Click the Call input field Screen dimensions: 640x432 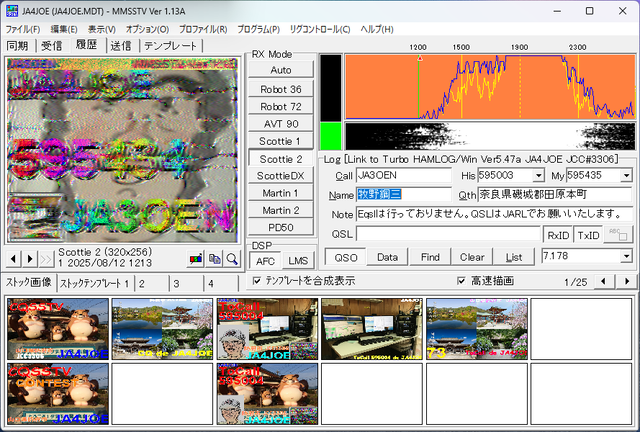(x=404, y=176)
